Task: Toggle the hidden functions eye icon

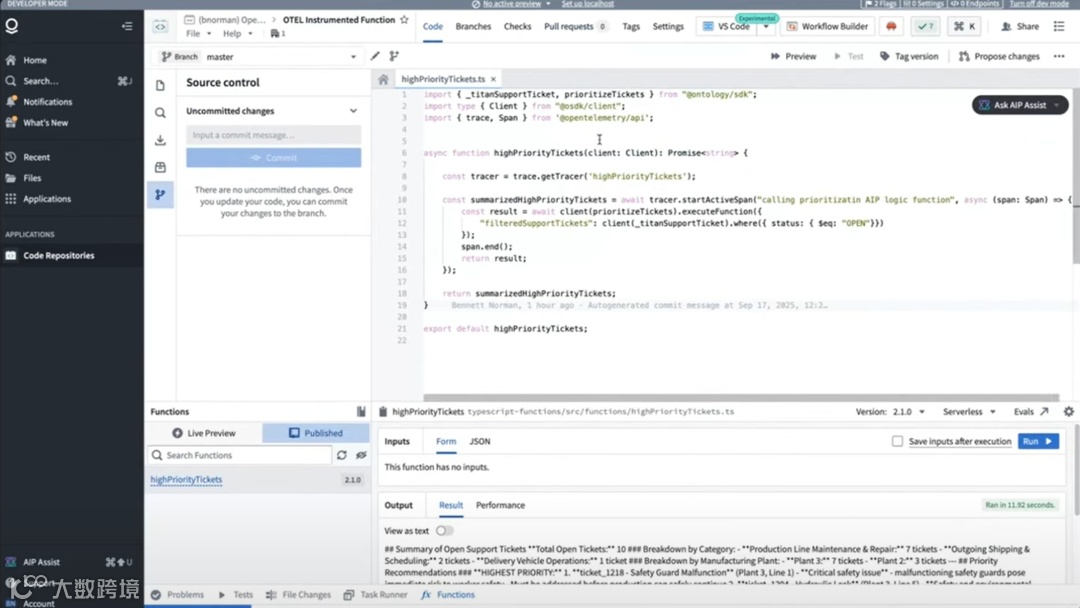Action: (x=361, y=455)
